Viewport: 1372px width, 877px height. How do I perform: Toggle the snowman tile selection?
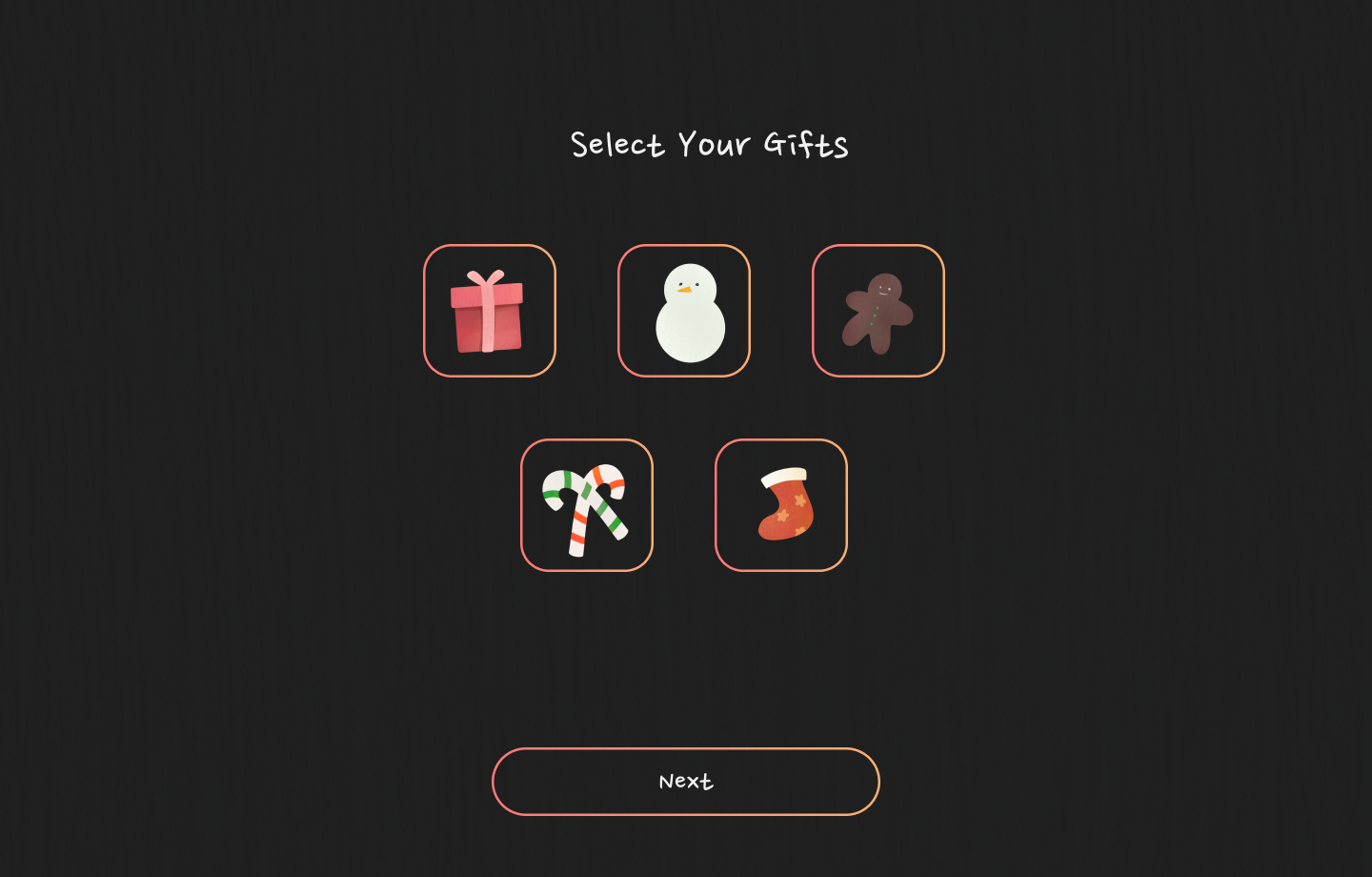684,311
